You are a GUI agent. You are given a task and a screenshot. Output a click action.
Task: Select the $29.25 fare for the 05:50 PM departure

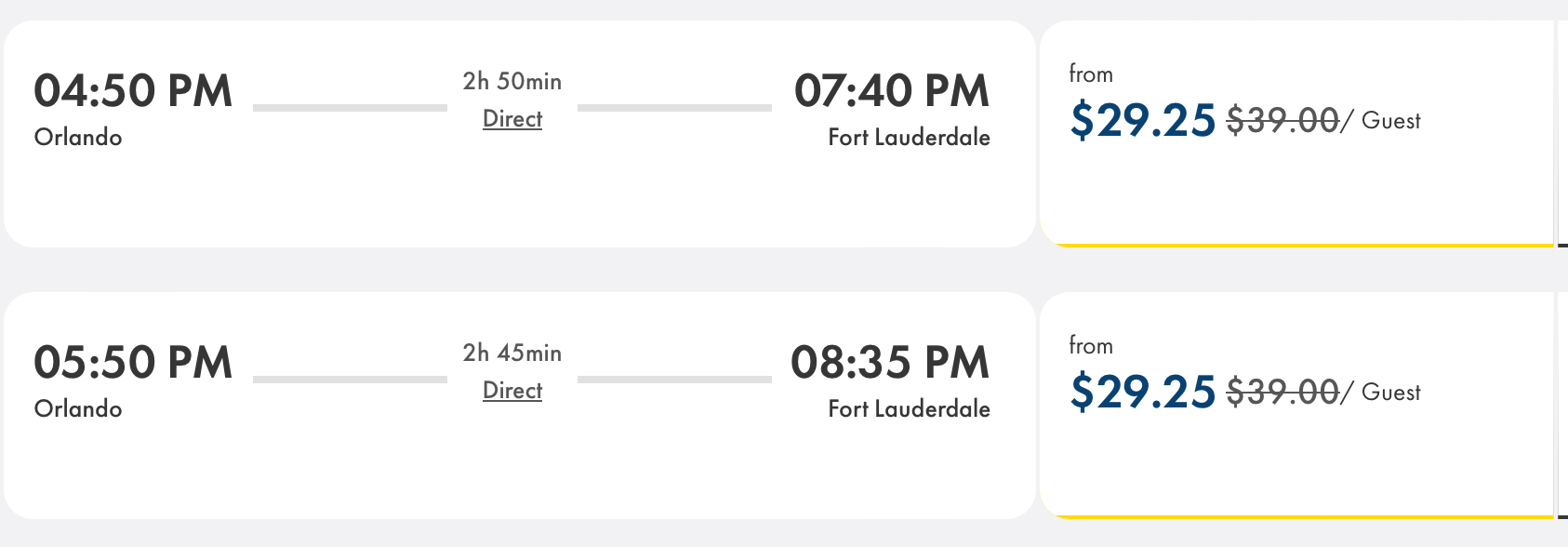[x=1143, y=392]
